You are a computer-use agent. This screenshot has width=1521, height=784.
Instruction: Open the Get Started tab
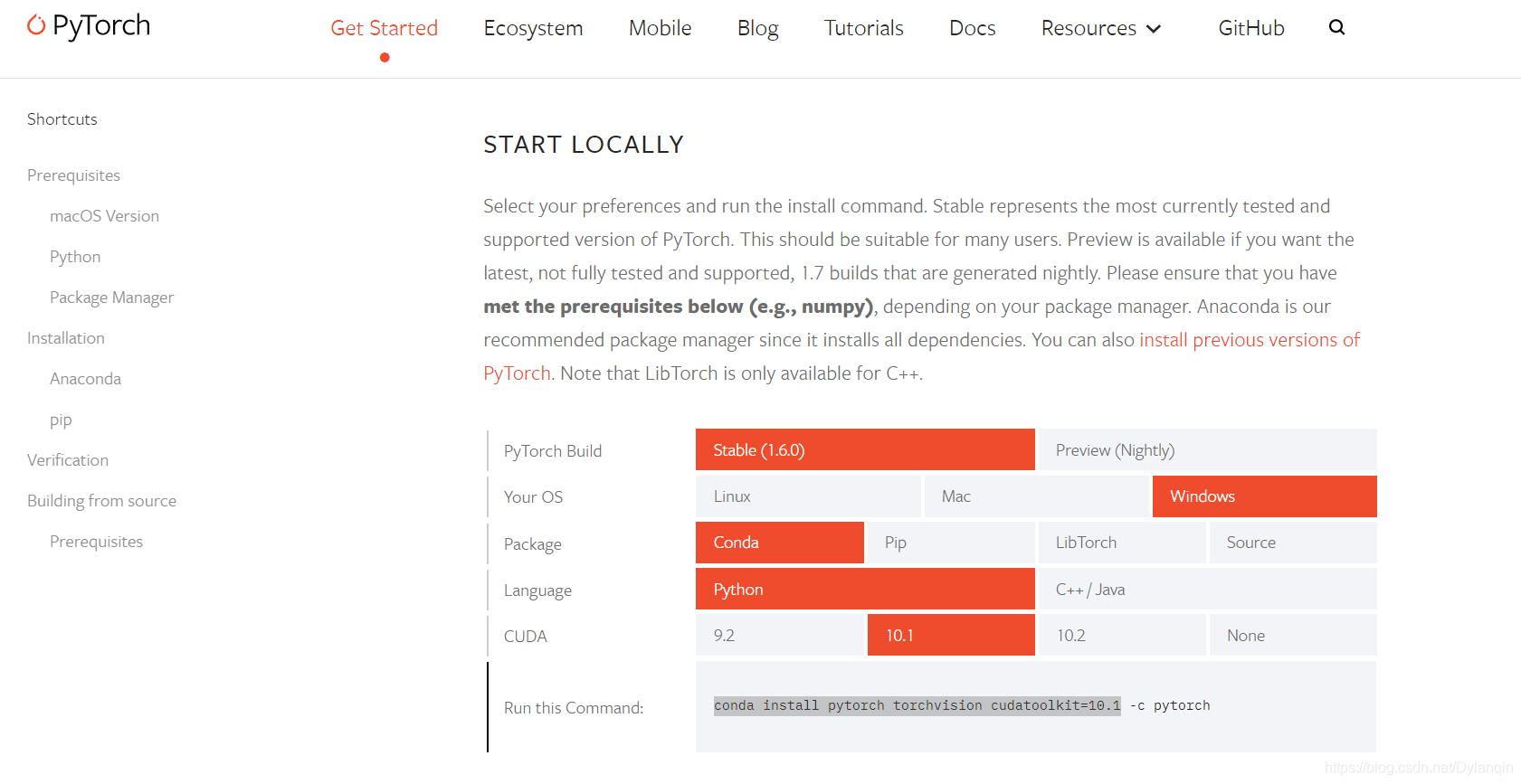[x=385, y=28]
